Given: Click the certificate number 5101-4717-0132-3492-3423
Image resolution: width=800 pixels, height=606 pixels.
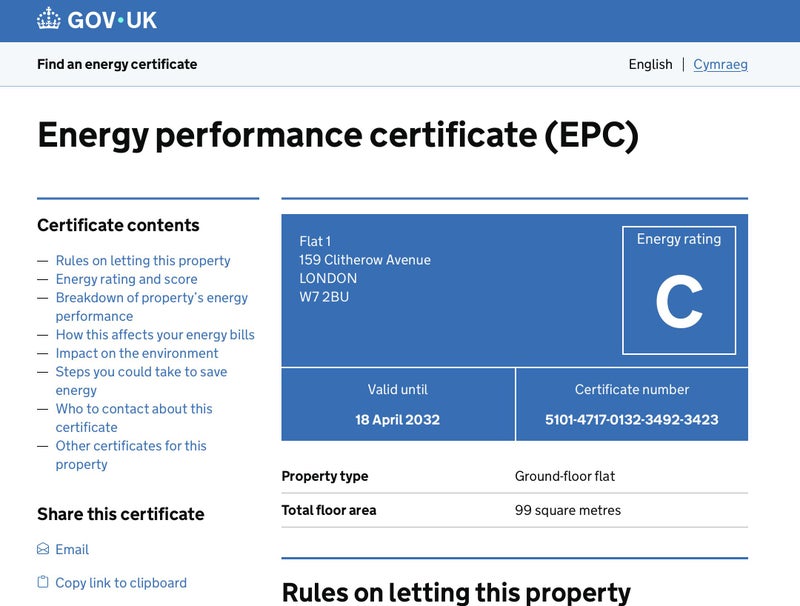Looking at the screenshot, I should 632,419.
